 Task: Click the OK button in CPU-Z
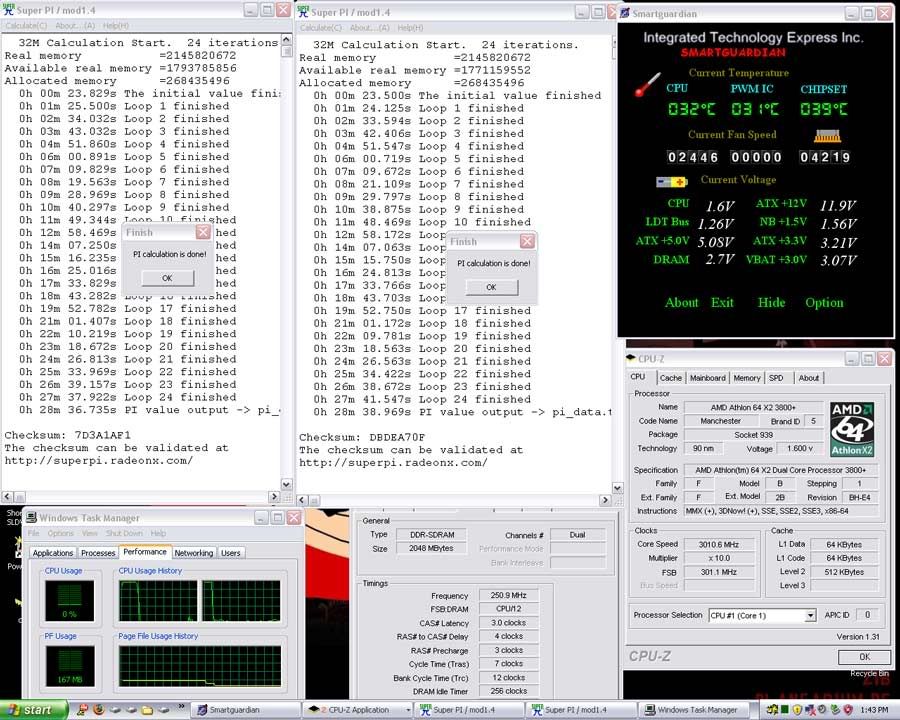pyautogui.click(x=864, y=657)
